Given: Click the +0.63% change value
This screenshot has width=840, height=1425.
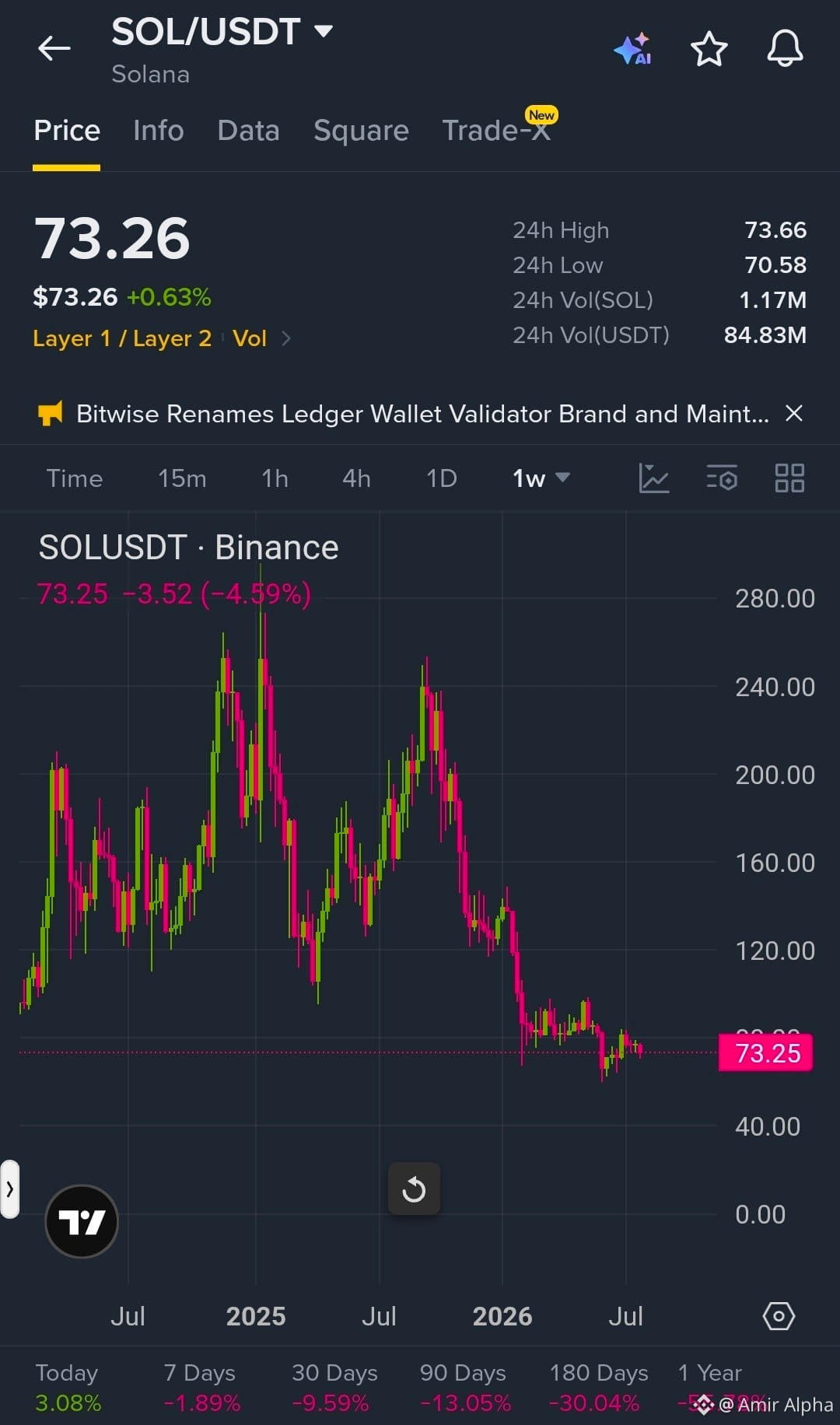Looking at the screenshot, I should pos(169,297).
